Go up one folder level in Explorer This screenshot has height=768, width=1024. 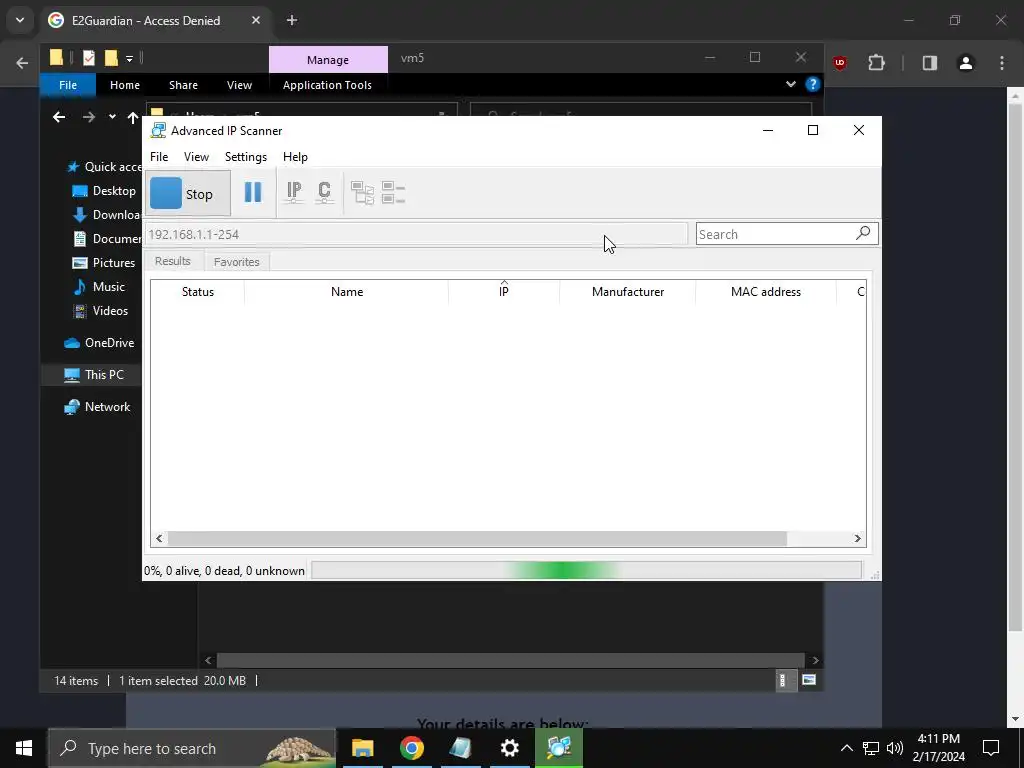133,118
